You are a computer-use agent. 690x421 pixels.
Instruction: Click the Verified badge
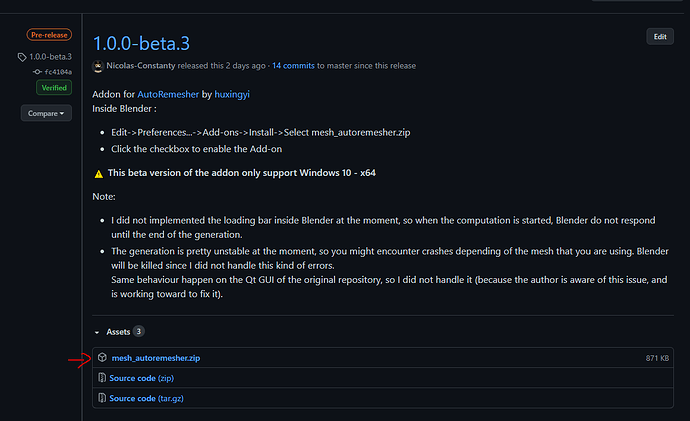coord(54,88)
